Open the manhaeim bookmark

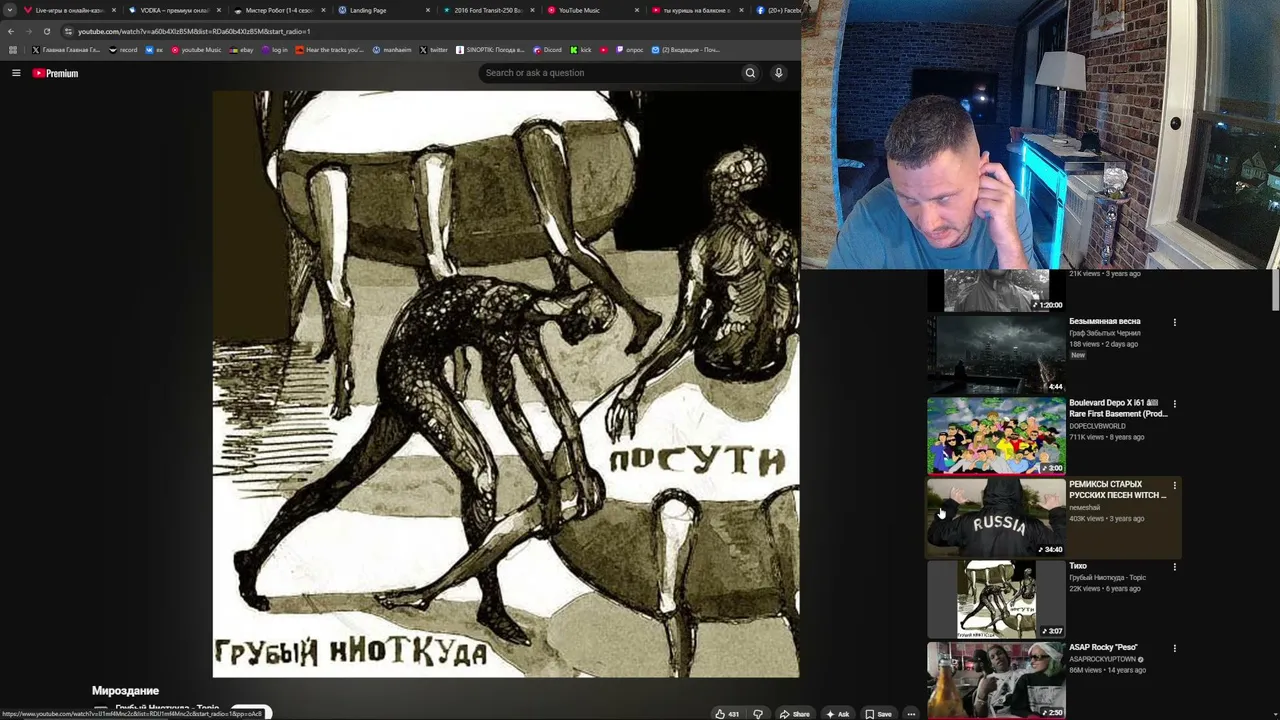(392, 50)
